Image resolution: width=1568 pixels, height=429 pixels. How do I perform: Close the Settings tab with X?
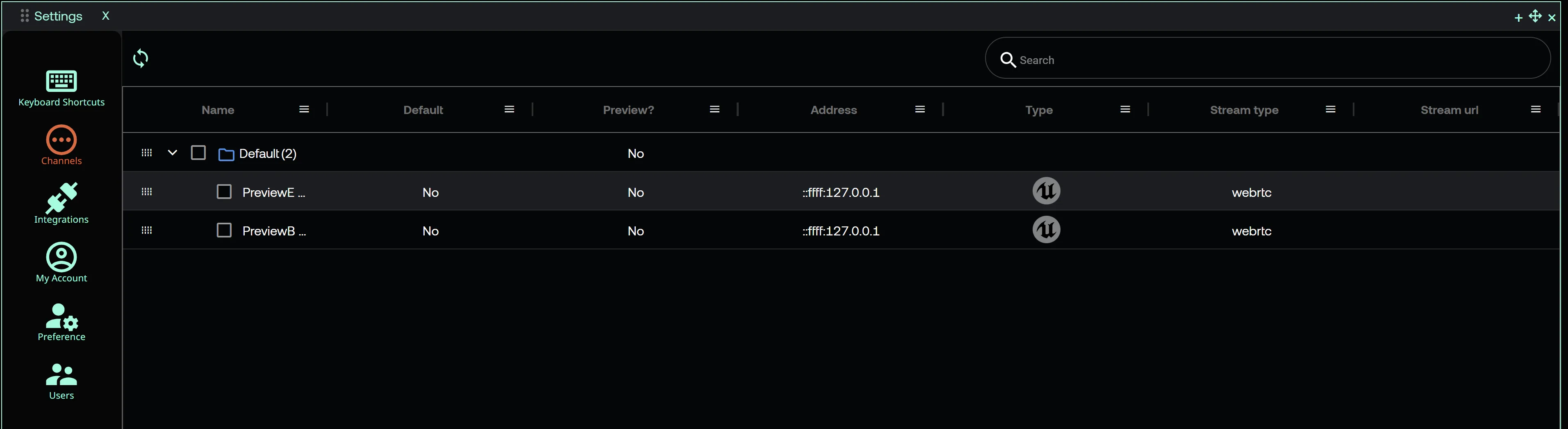click(105, 16)
